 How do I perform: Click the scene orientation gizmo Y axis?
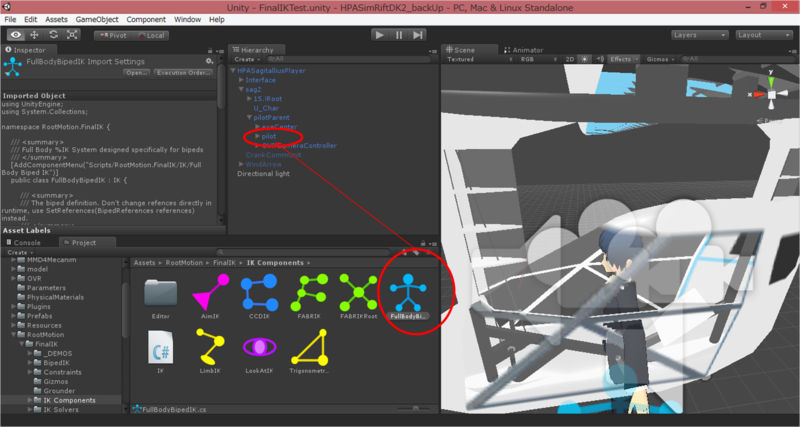(x=771, y=80)
